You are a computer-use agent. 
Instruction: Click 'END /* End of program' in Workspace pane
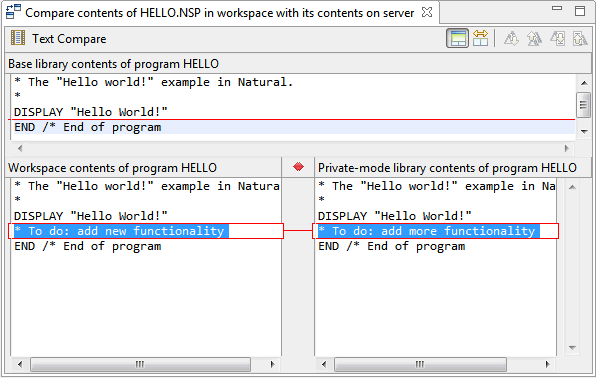[87, 246]
